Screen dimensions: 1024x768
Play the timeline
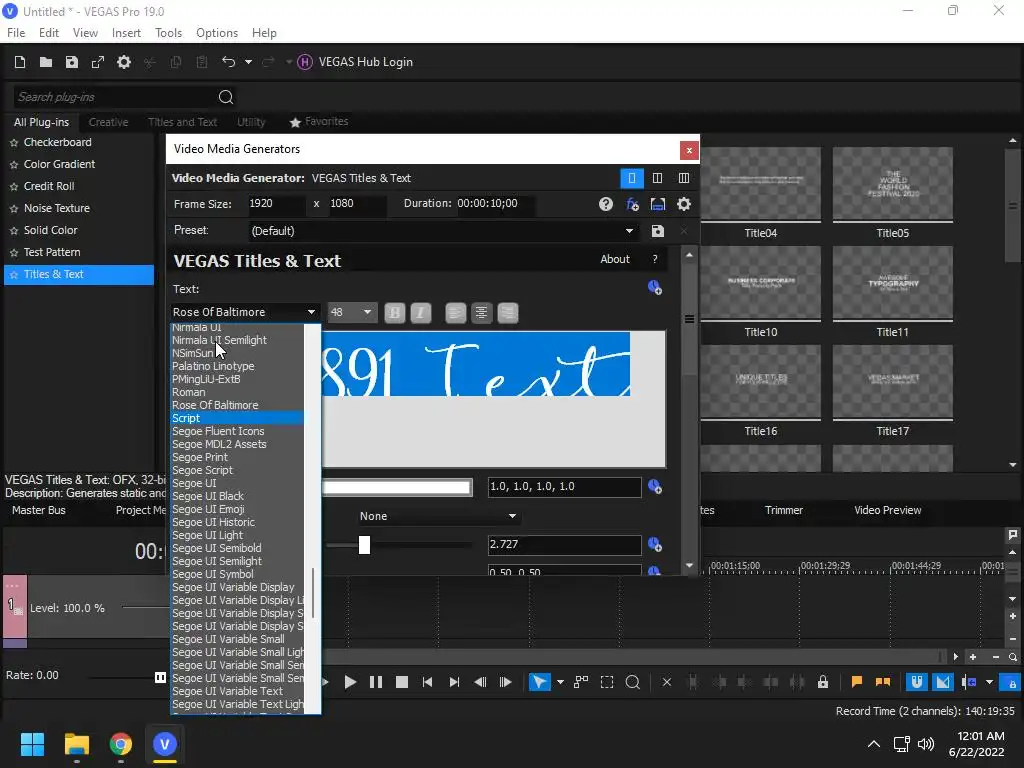350,682
